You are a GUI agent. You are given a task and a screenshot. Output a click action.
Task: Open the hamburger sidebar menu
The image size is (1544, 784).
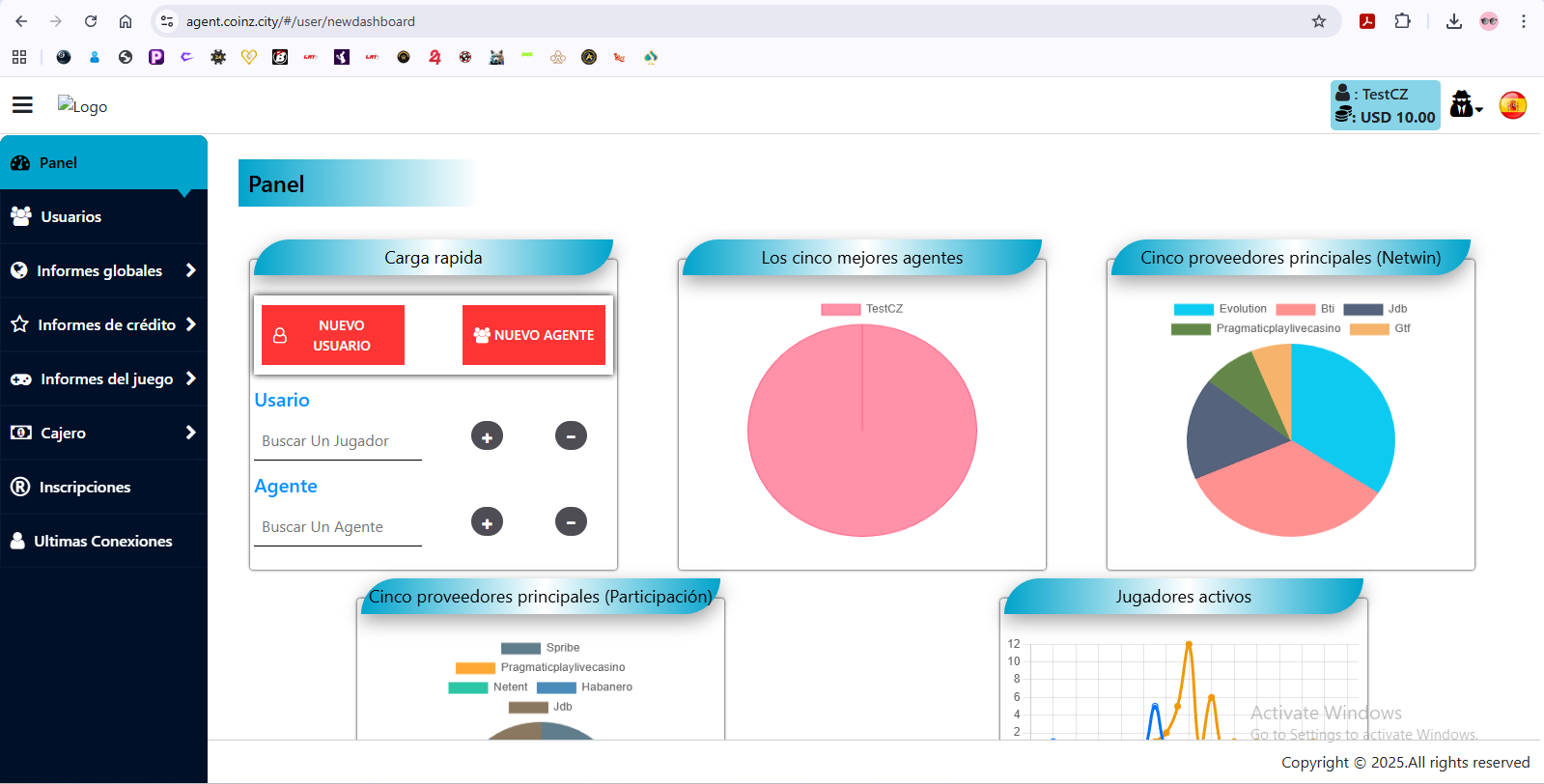(x=22, y=104)
